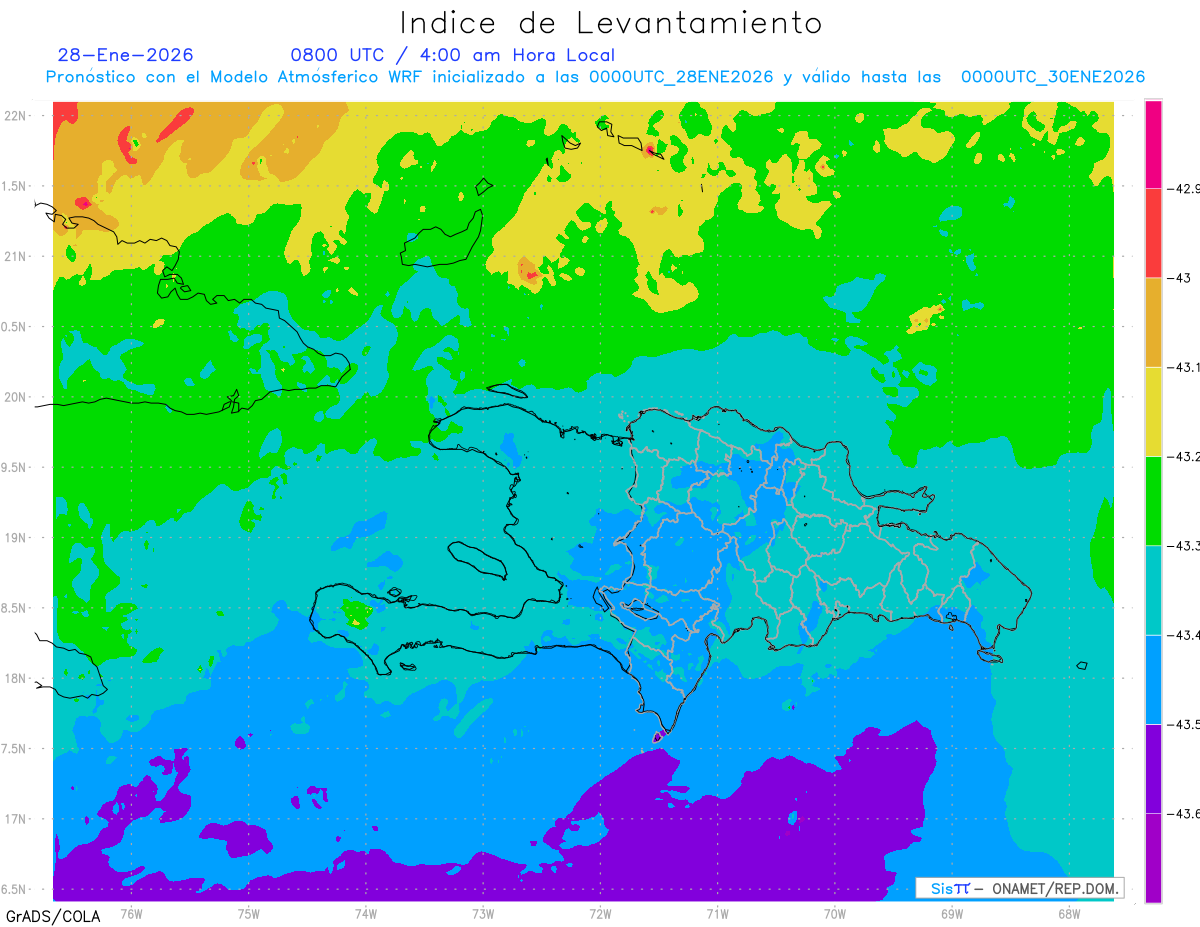Click the '-43.5' colorbar label

click(1183, 723)
